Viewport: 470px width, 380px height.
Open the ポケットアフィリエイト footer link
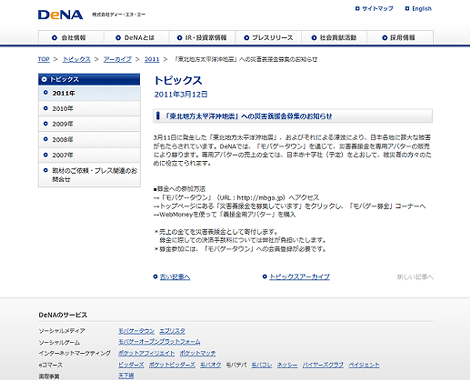146,353
